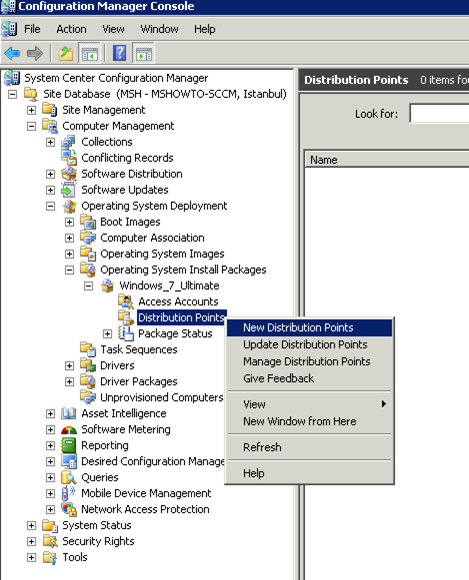Open the blue question mark Help icon
The image size is (469, 580).
119,53
